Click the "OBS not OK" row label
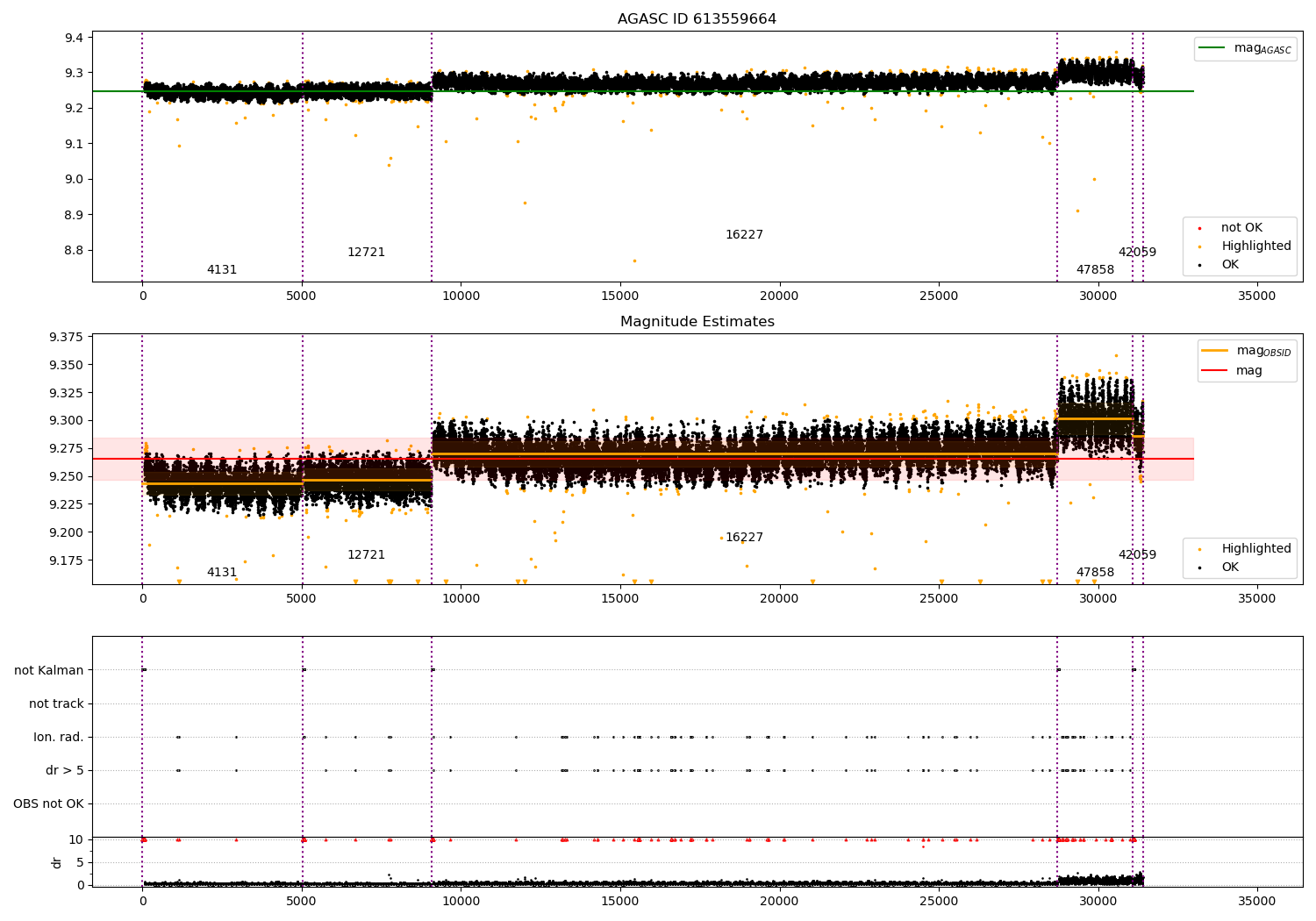This screenshot has height=921, width=1316. [x=48, y=804]
